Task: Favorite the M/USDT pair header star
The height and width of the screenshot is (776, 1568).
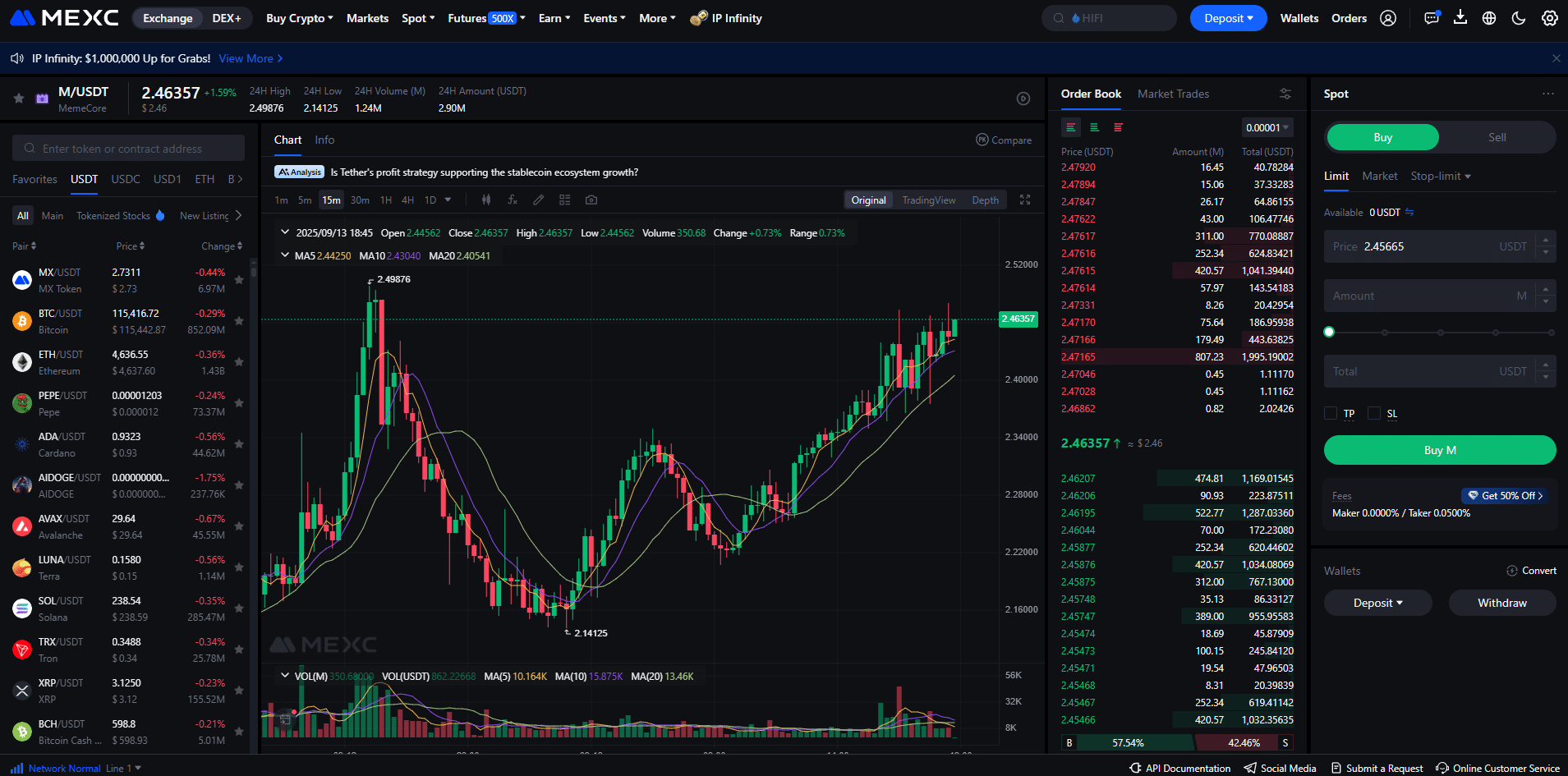Action: click(19, 99)
